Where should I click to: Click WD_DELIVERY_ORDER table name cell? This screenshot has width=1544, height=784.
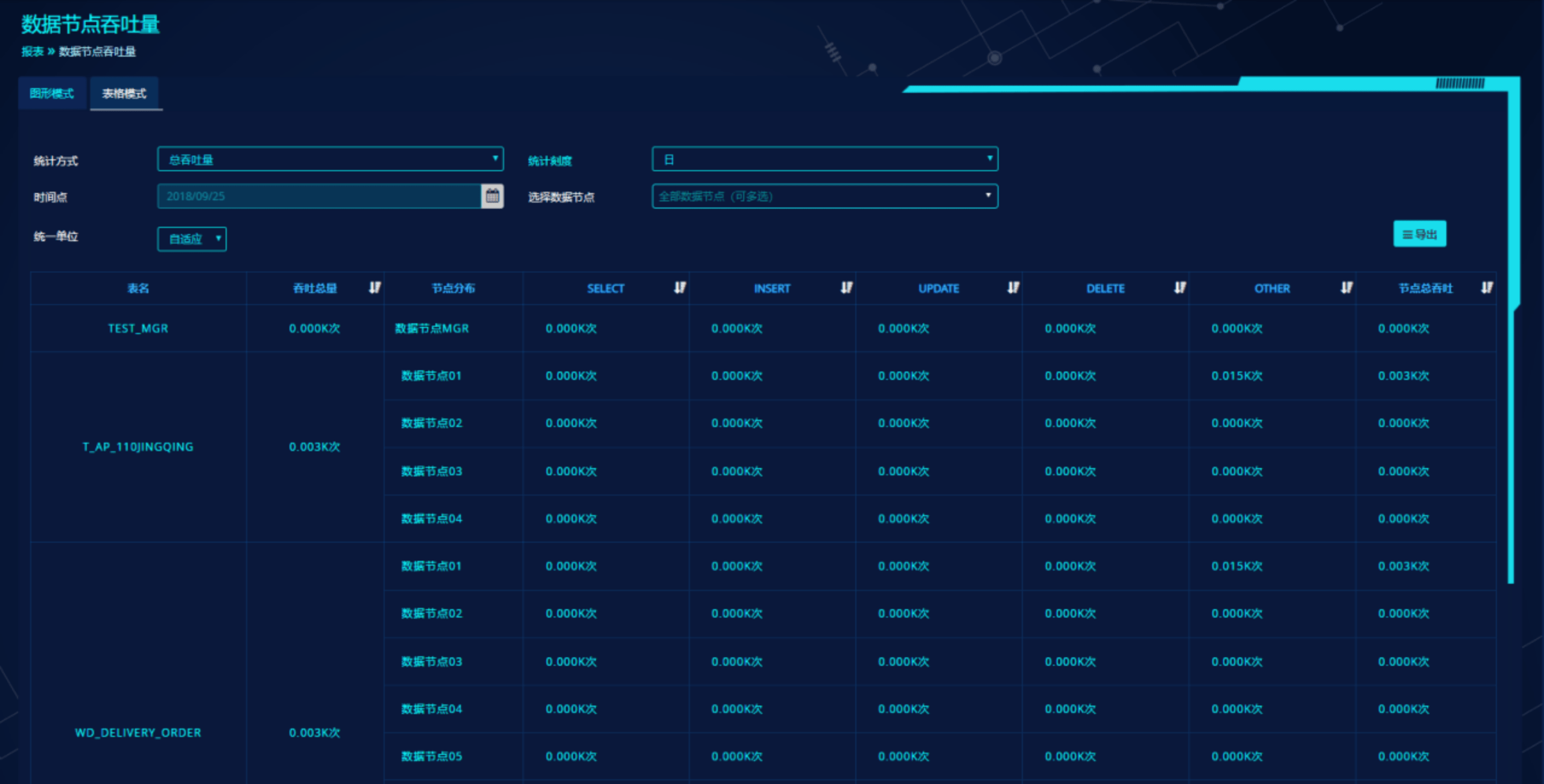tap(138, 732)
